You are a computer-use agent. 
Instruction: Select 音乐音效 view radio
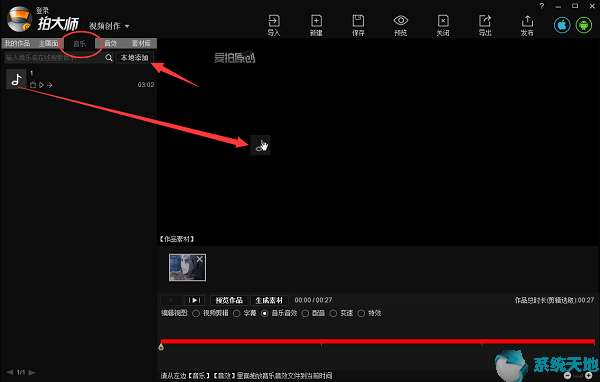(264, 313)
